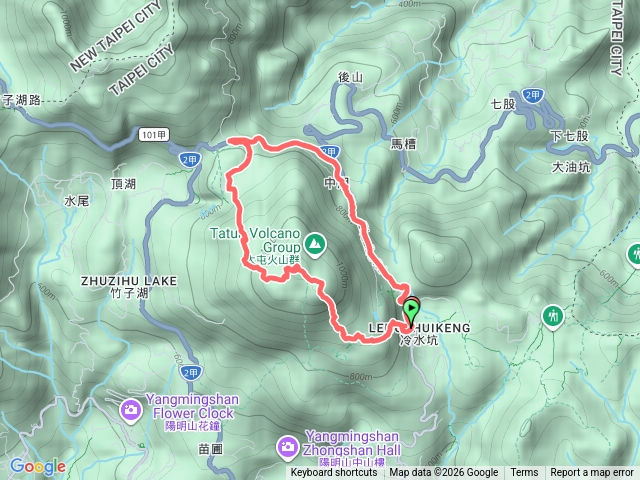
Task: Click the Yangmingshan Flower Clock camera marker
Action: [131, 410]
